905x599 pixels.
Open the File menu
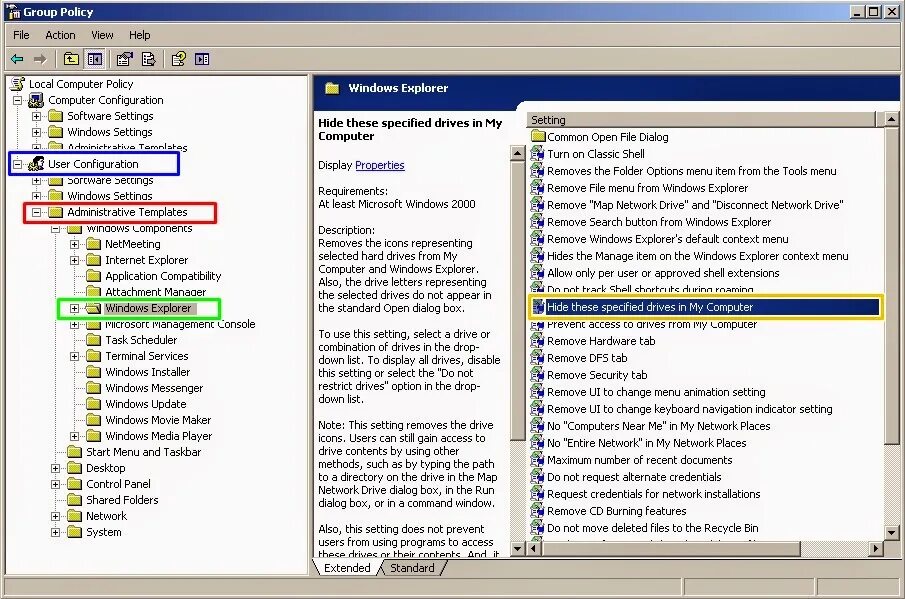pos(21,35)
